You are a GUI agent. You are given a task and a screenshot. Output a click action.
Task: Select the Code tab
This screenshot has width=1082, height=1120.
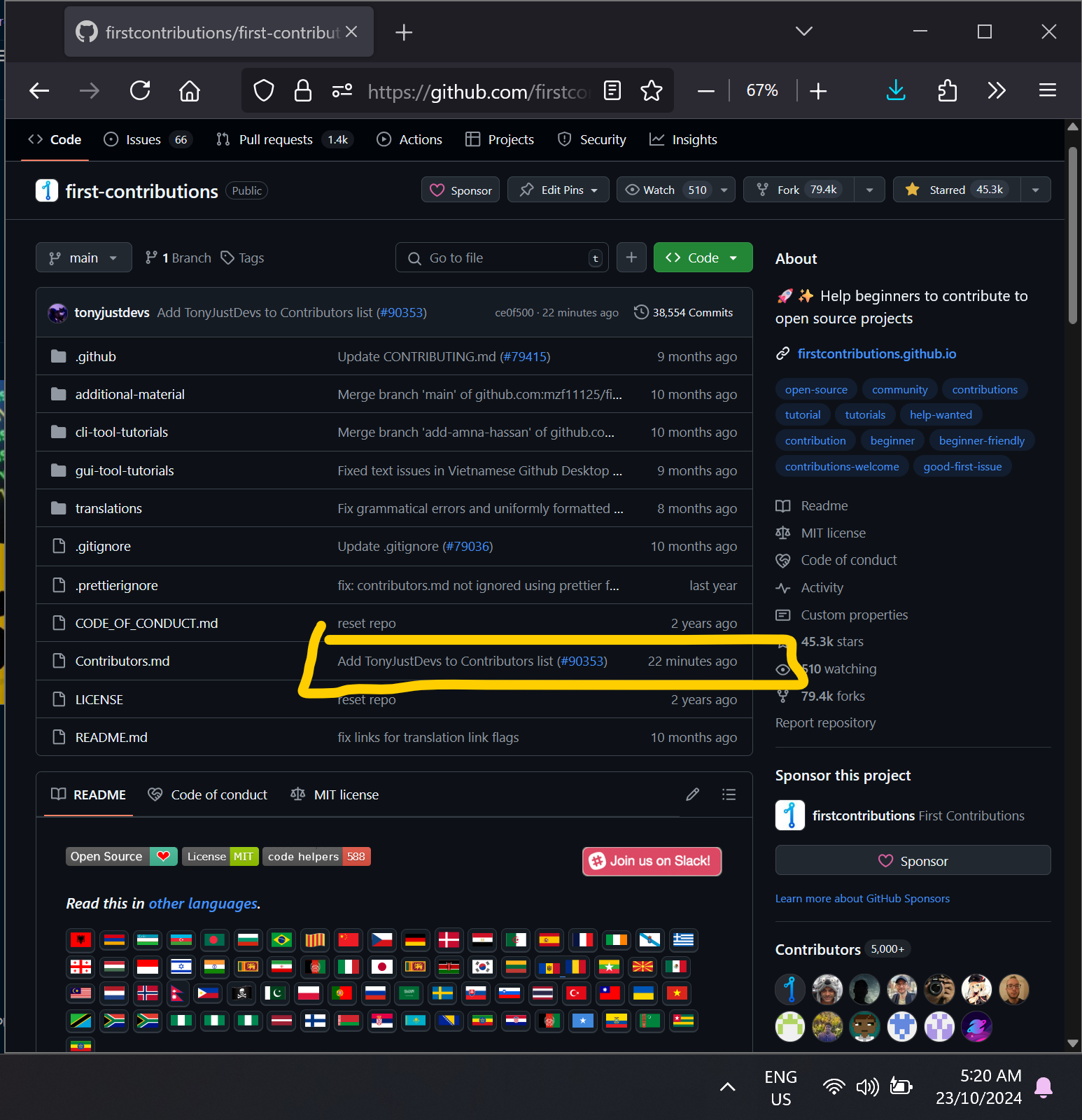click(55, 139)
